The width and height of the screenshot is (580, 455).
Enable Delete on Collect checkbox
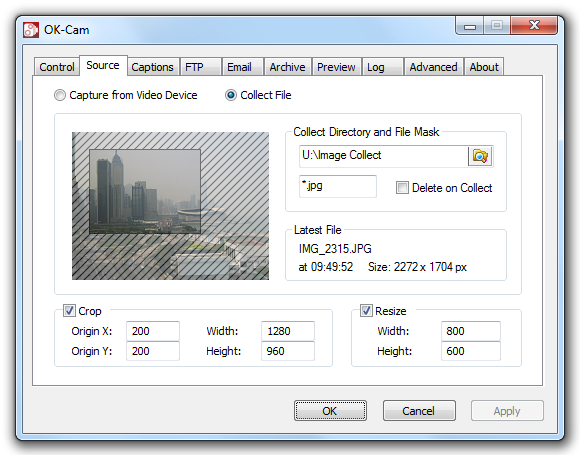click(402, 188)
